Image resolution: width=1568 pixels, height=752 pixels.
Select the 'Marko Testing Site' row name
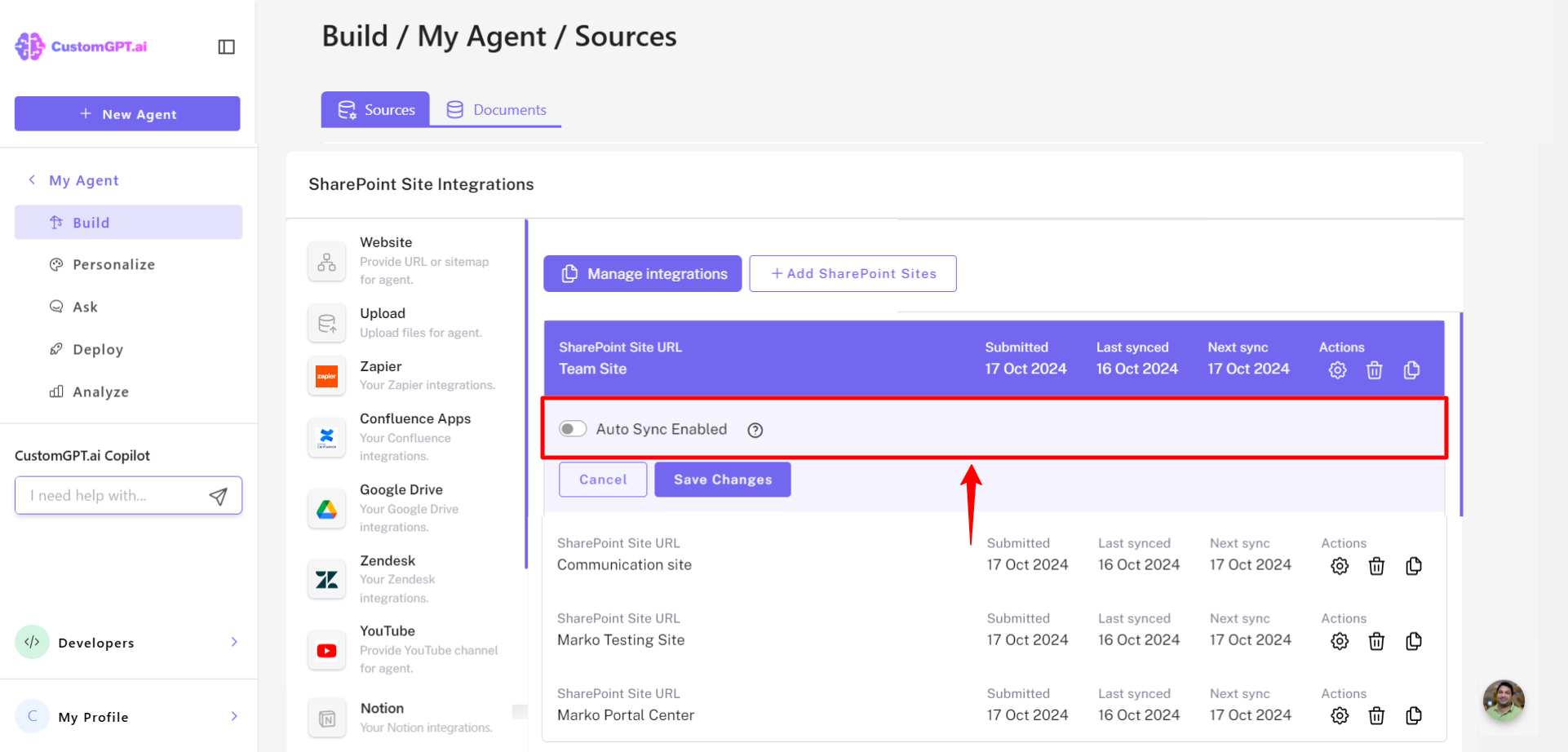click(x=621, y=639)
